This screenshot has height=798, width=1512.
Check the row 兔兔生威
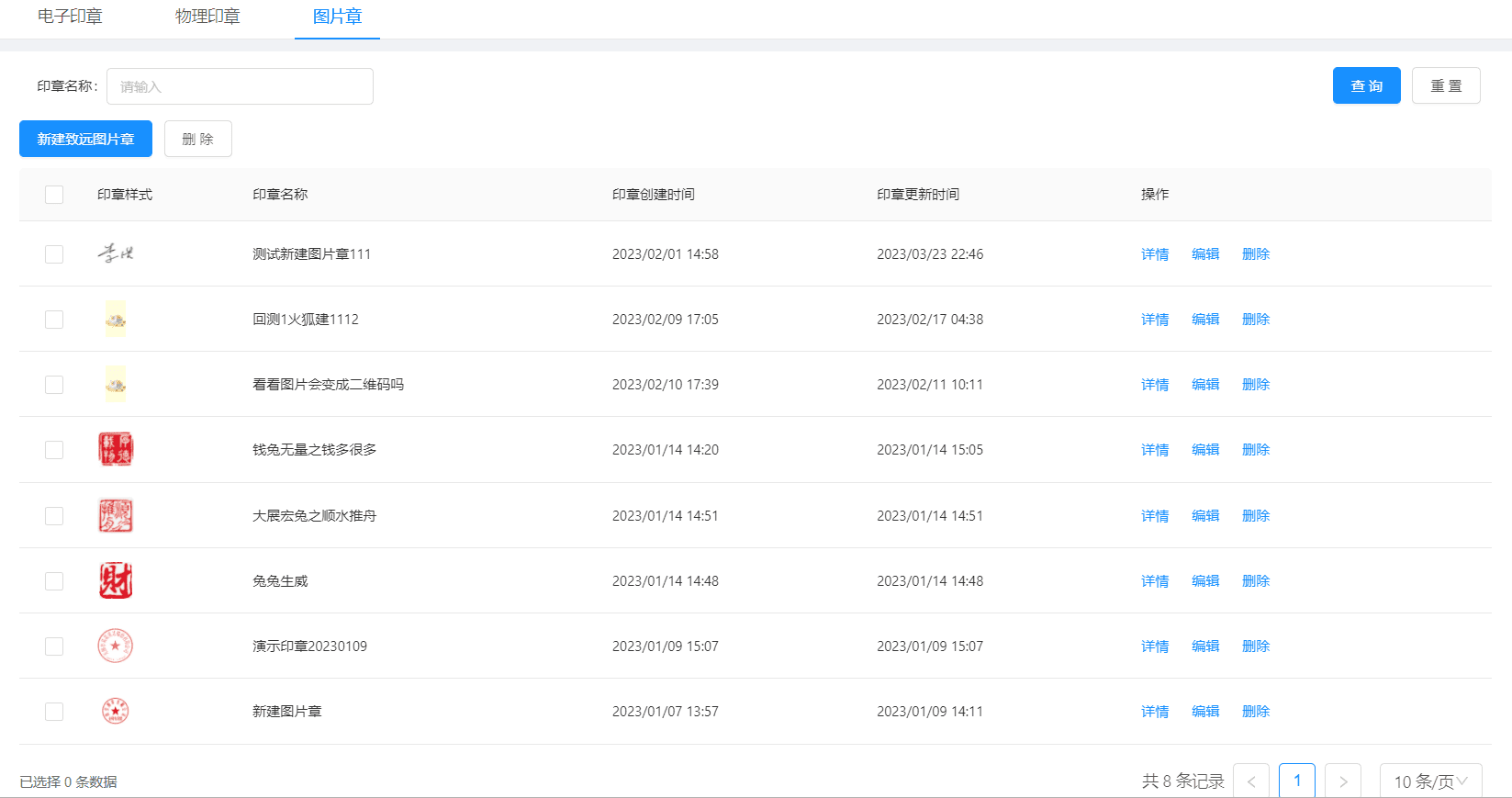pos(54,581)
